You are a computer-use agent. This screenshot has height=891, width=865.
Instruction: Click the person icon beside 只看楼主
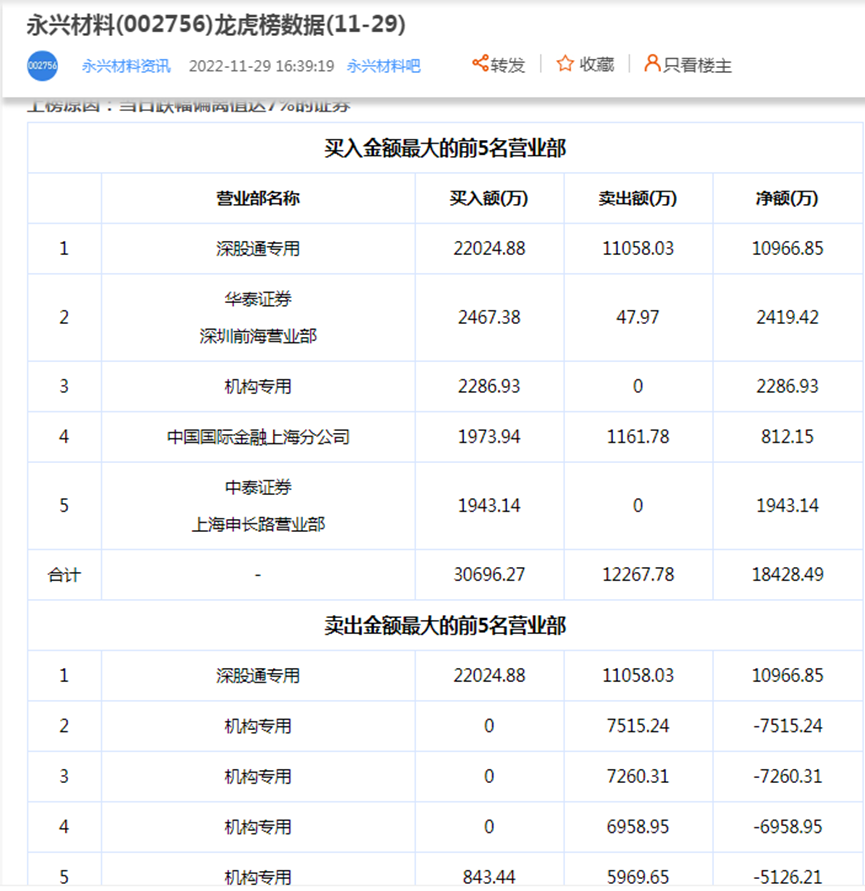pyautogui.click(x=652, y=63)
